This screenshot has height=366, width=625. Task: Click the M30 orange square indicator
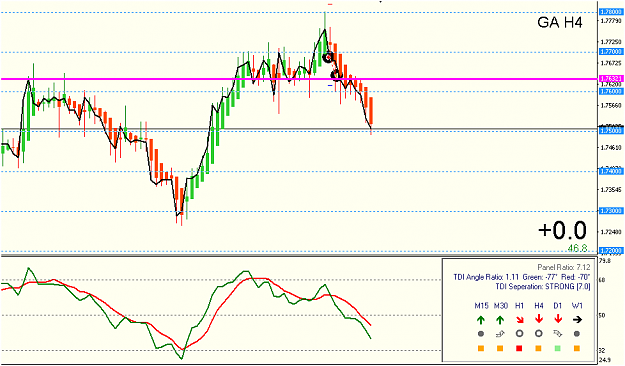pyautogui.click(x=500, y=348)
